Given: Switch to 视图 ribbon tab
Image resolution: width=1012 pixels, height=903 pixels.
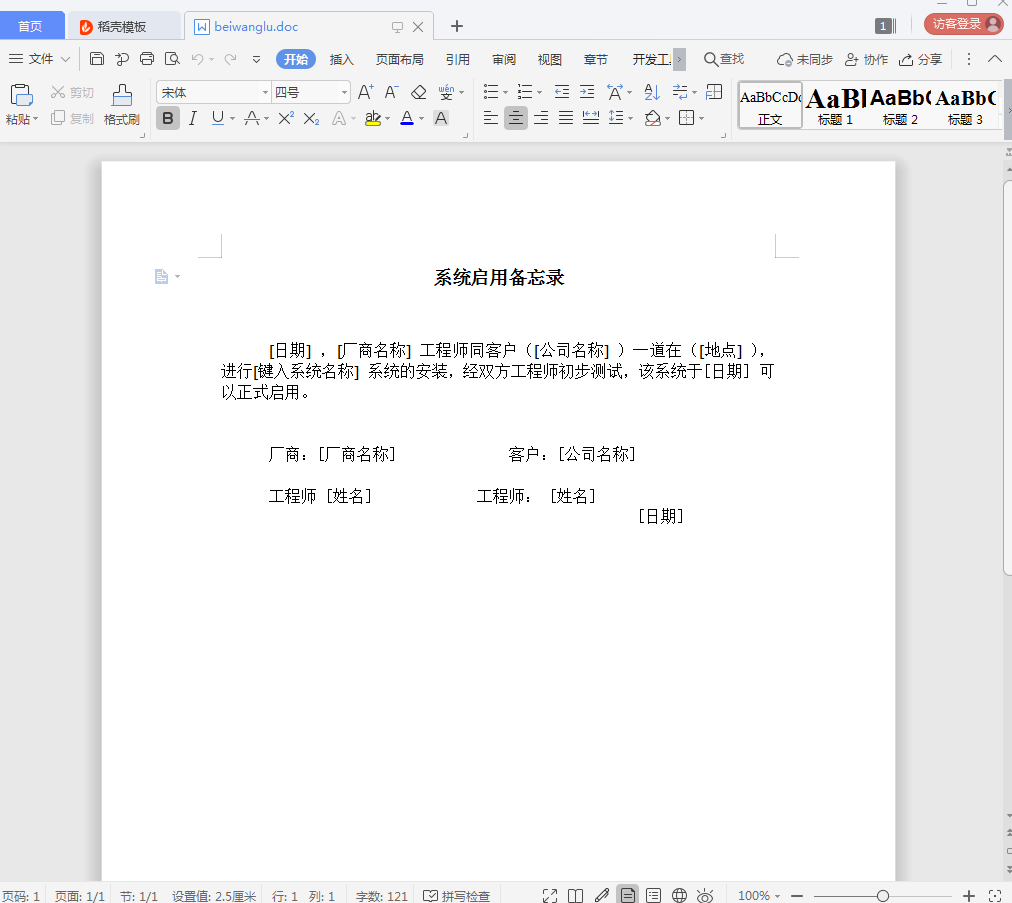Looking at the screenshot, I should pyautogui.click(x=550, y=59).
